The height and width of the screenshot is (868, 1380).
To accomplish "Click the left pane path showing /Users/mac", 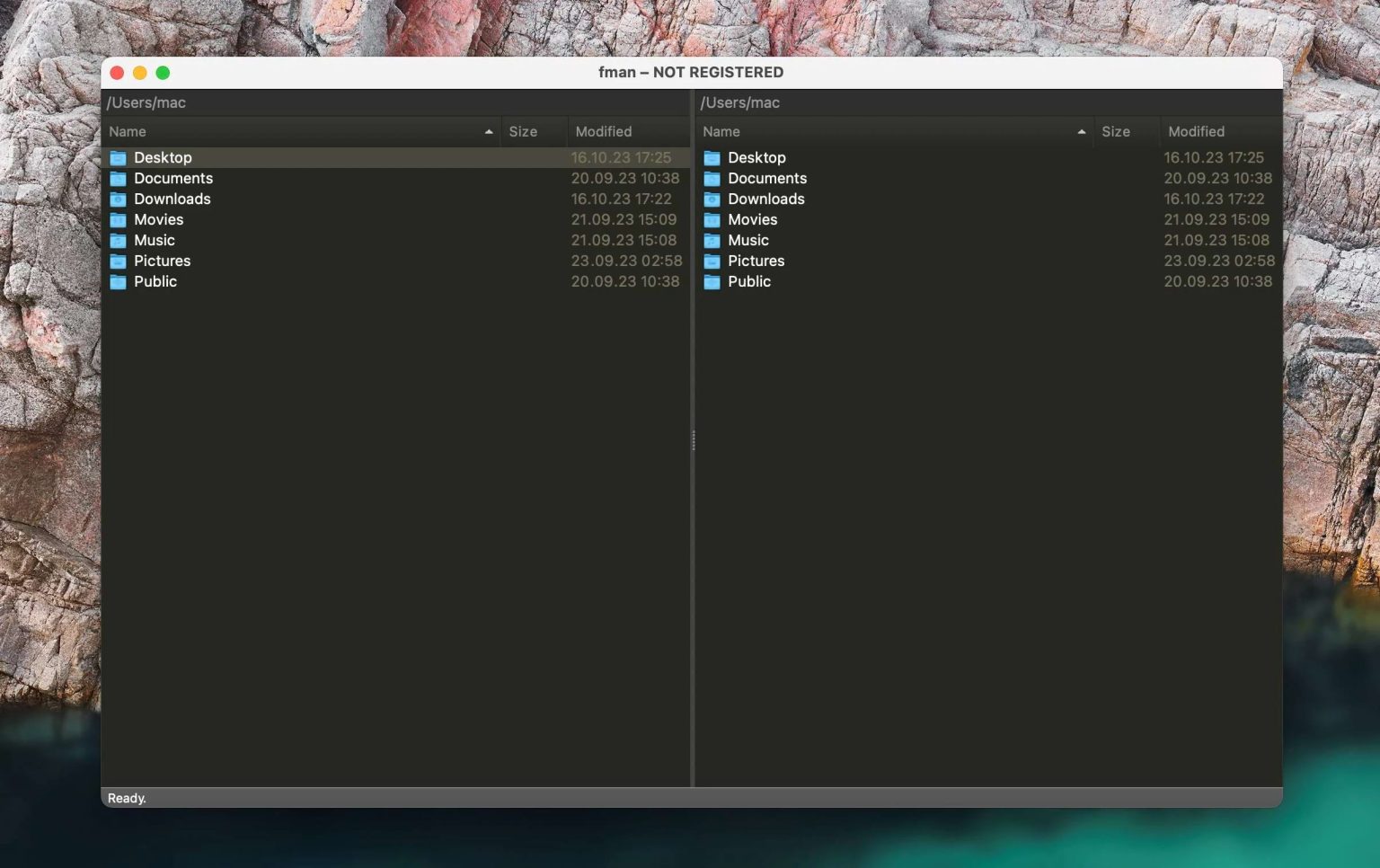I will 146,102.
